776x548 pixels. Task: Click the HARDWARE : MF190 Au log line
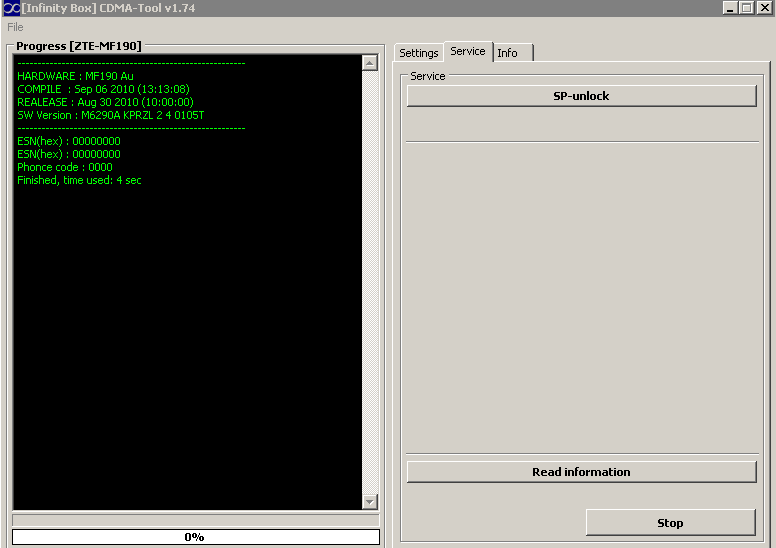pyautogui.click(x=75, y=76)
